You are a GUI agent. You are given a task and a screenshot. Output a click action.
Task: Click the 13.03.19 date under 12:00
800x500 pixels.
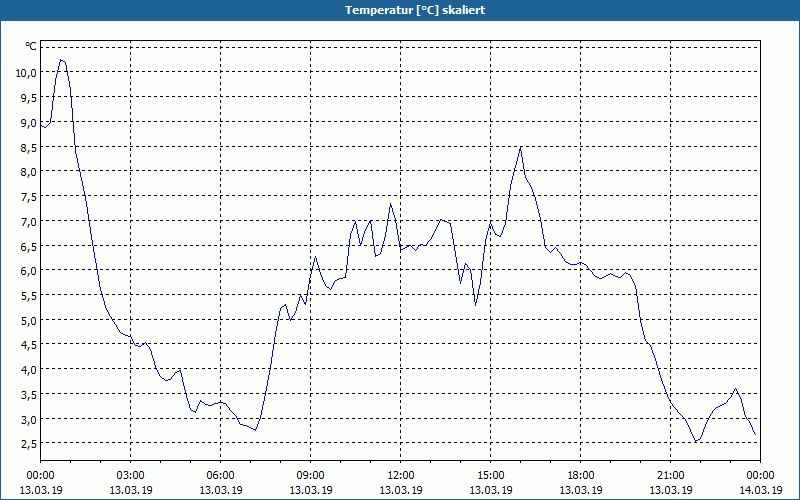click(401, 490)
